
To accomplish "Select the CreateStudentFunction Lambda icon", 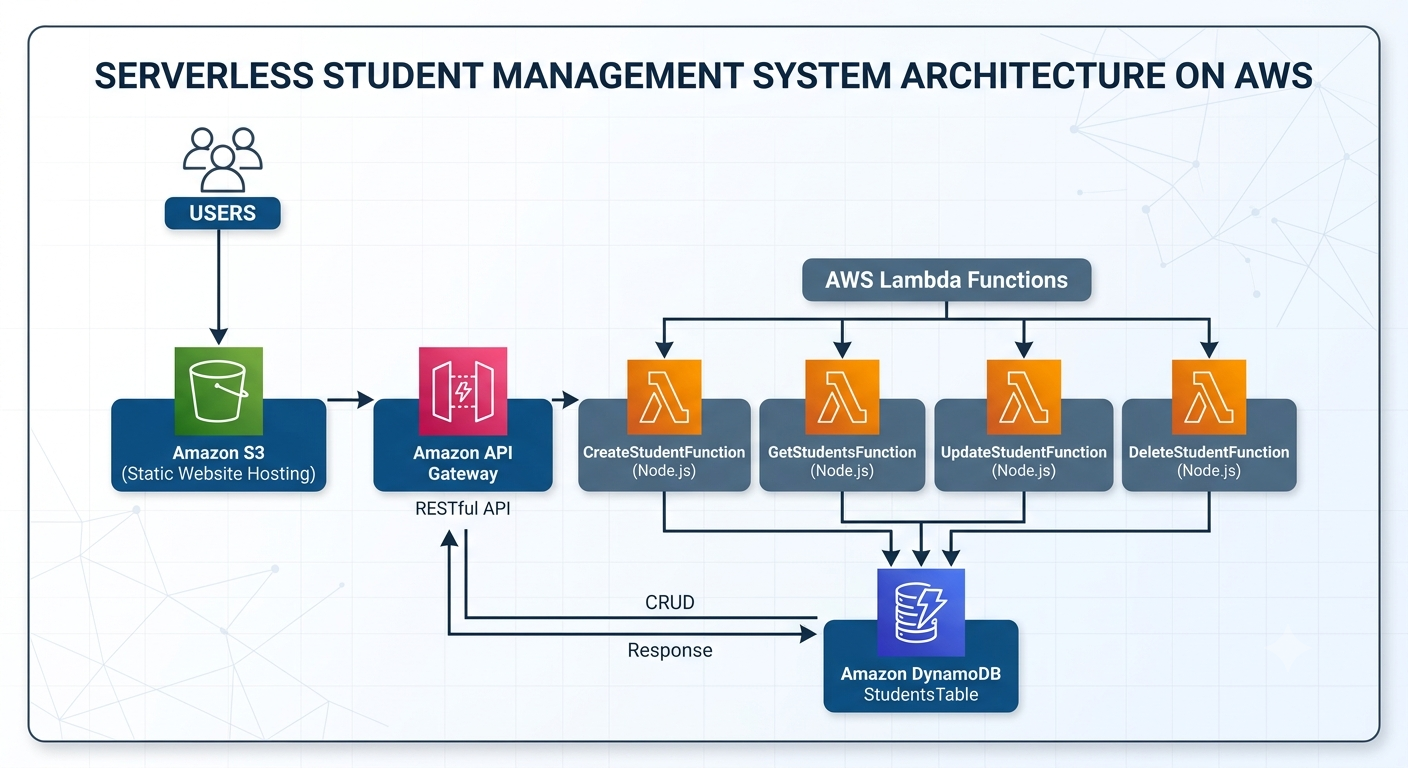I will tap(664, 397).
